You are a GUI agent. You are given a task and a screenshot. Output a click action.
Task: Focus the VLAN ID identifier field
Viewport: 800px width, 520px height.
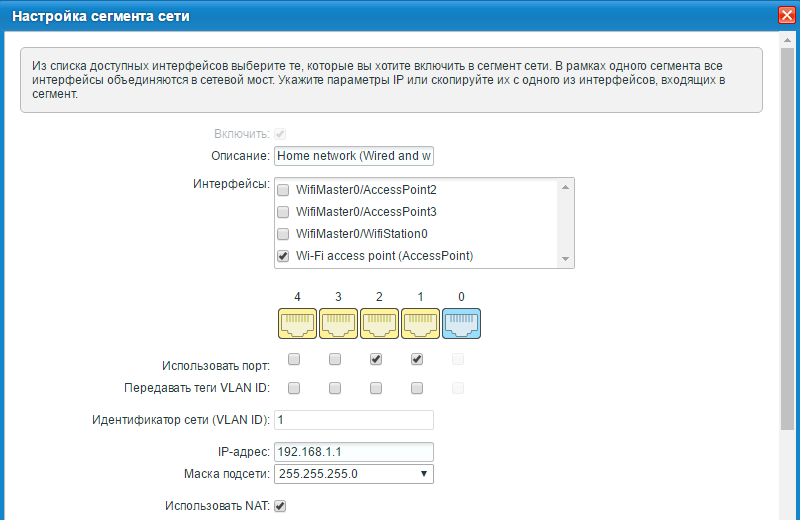[x=353, y=420]
